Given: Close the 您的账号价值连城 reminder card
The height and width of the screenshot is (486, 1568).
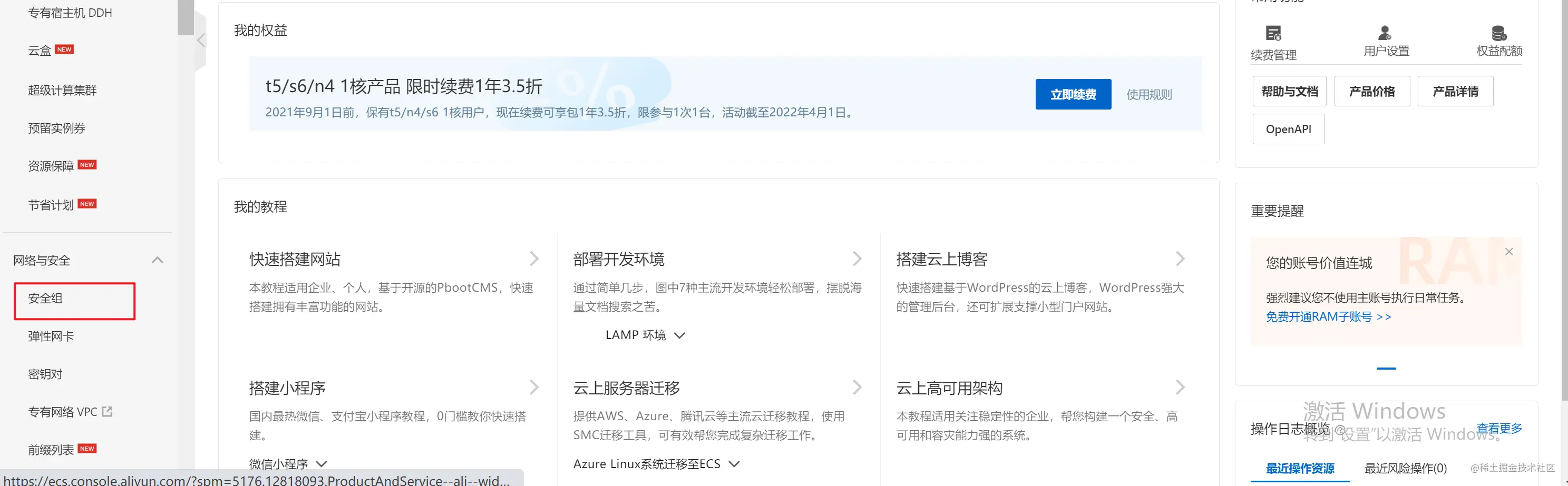Looking at the screenshot, I should [1509, 252].
